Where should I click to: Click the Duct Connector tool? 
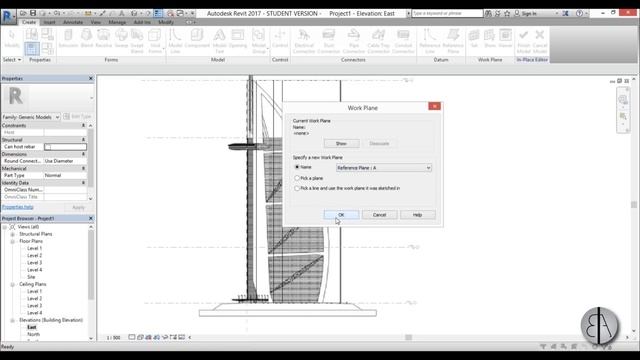point(329,41)
